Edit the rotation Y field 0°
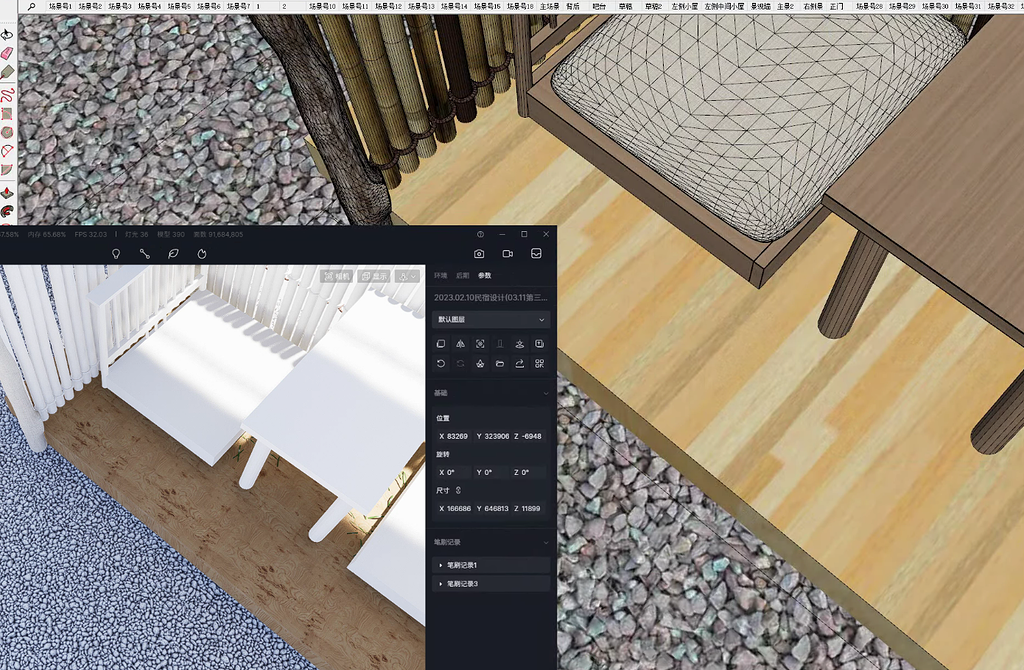The width and height of the screenshot is (1024, 670). tap(491, 472)
